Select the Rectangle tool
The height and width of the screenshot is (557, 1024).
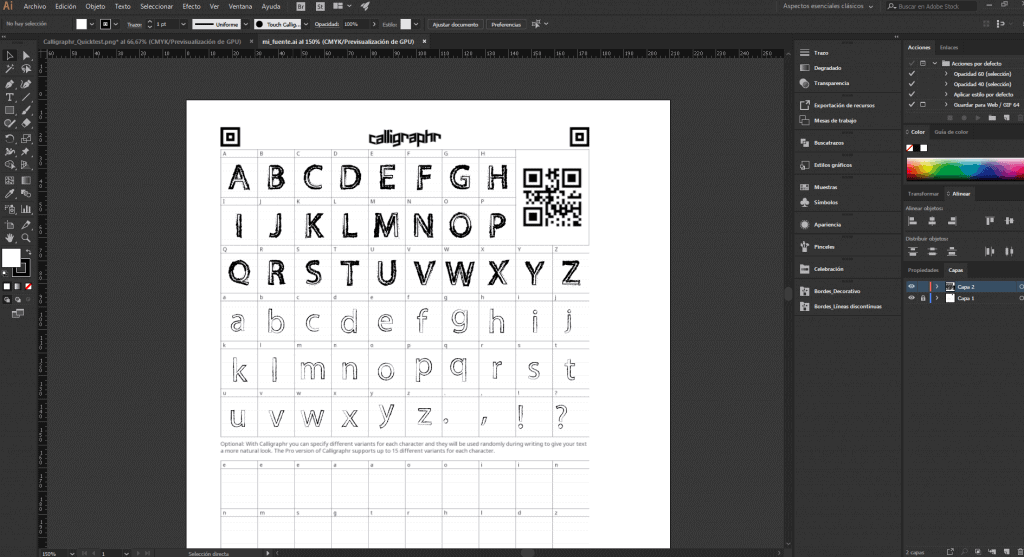[x=10, y=110]
